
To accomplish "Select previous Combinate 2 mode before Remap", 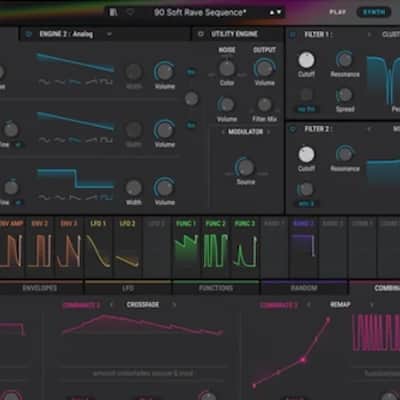I will point(309,305).
